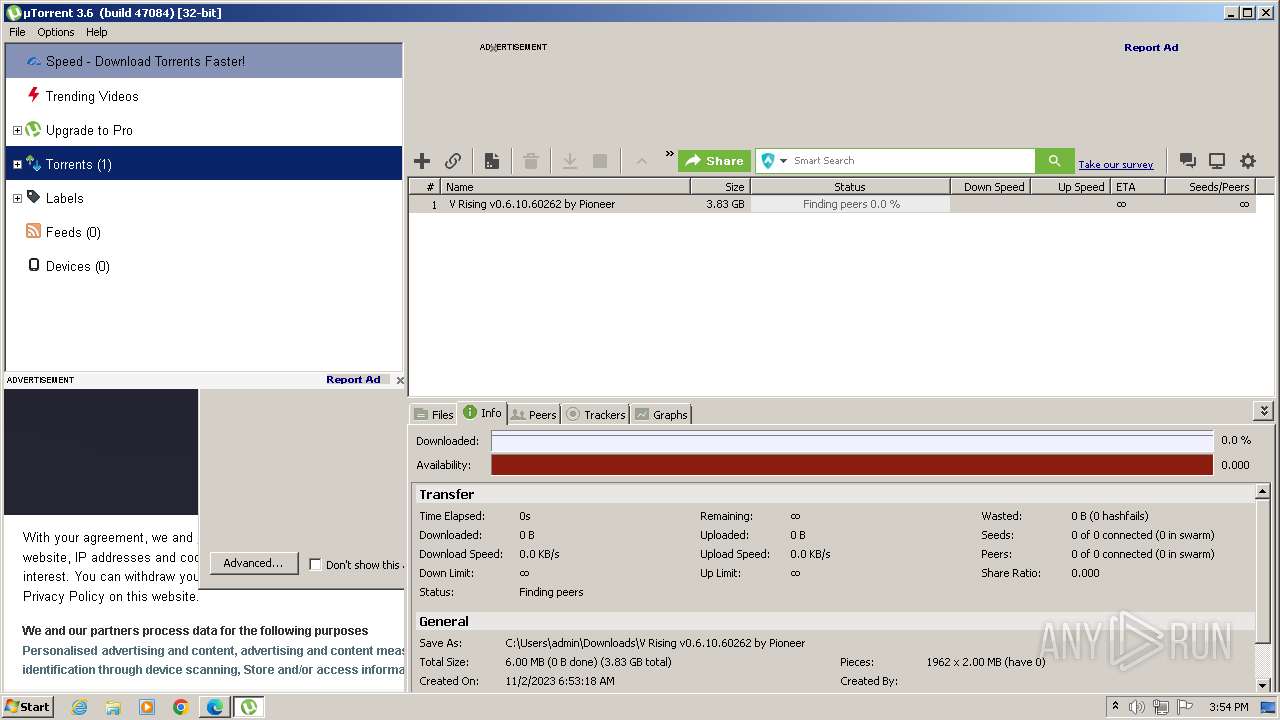Click the Add Torrent plus icon
This screenshot has width=1280, height=720.
[x=422, y=161]
